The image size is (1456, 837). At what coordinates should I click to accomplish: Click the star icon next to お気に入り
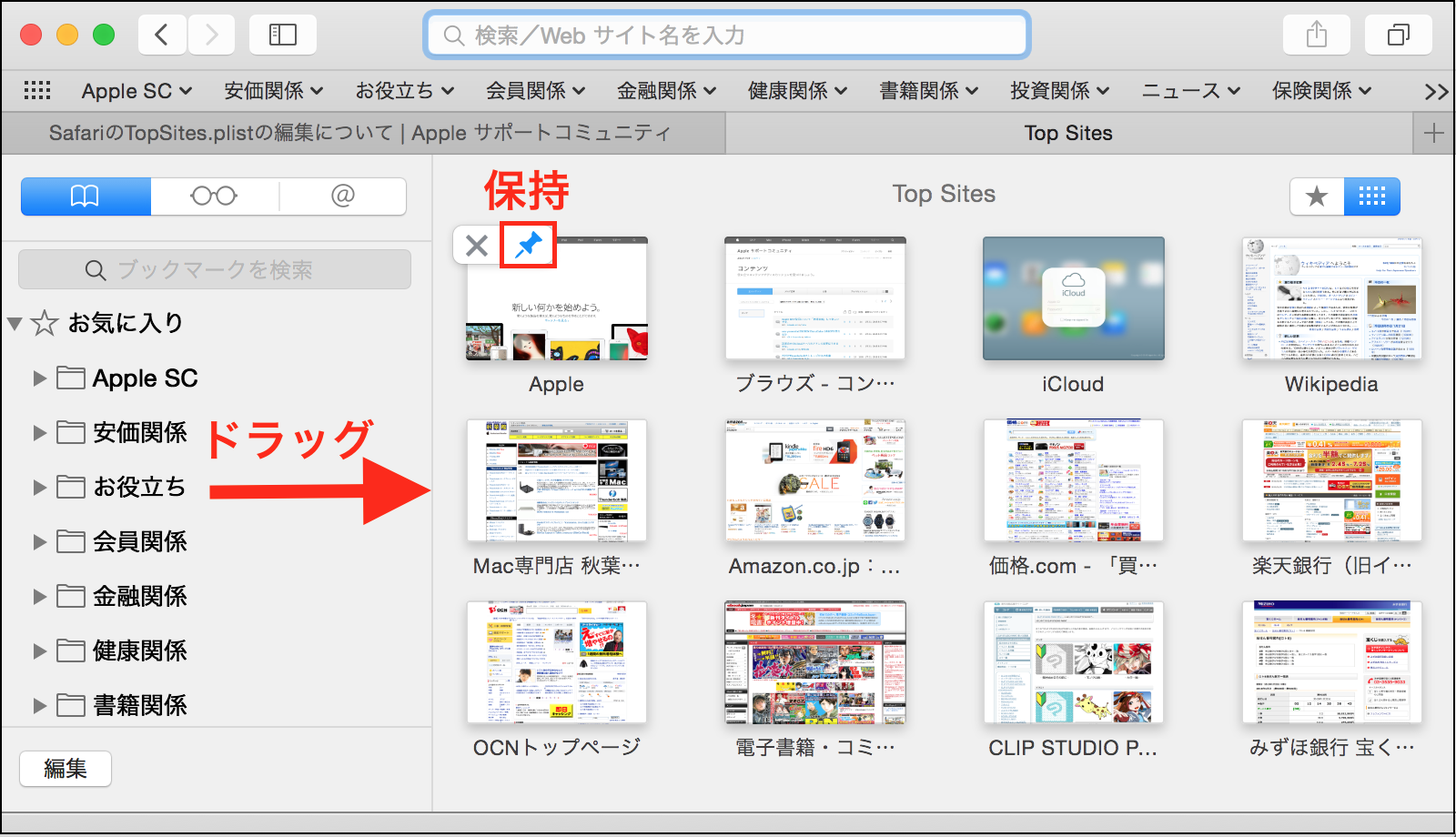45,323
